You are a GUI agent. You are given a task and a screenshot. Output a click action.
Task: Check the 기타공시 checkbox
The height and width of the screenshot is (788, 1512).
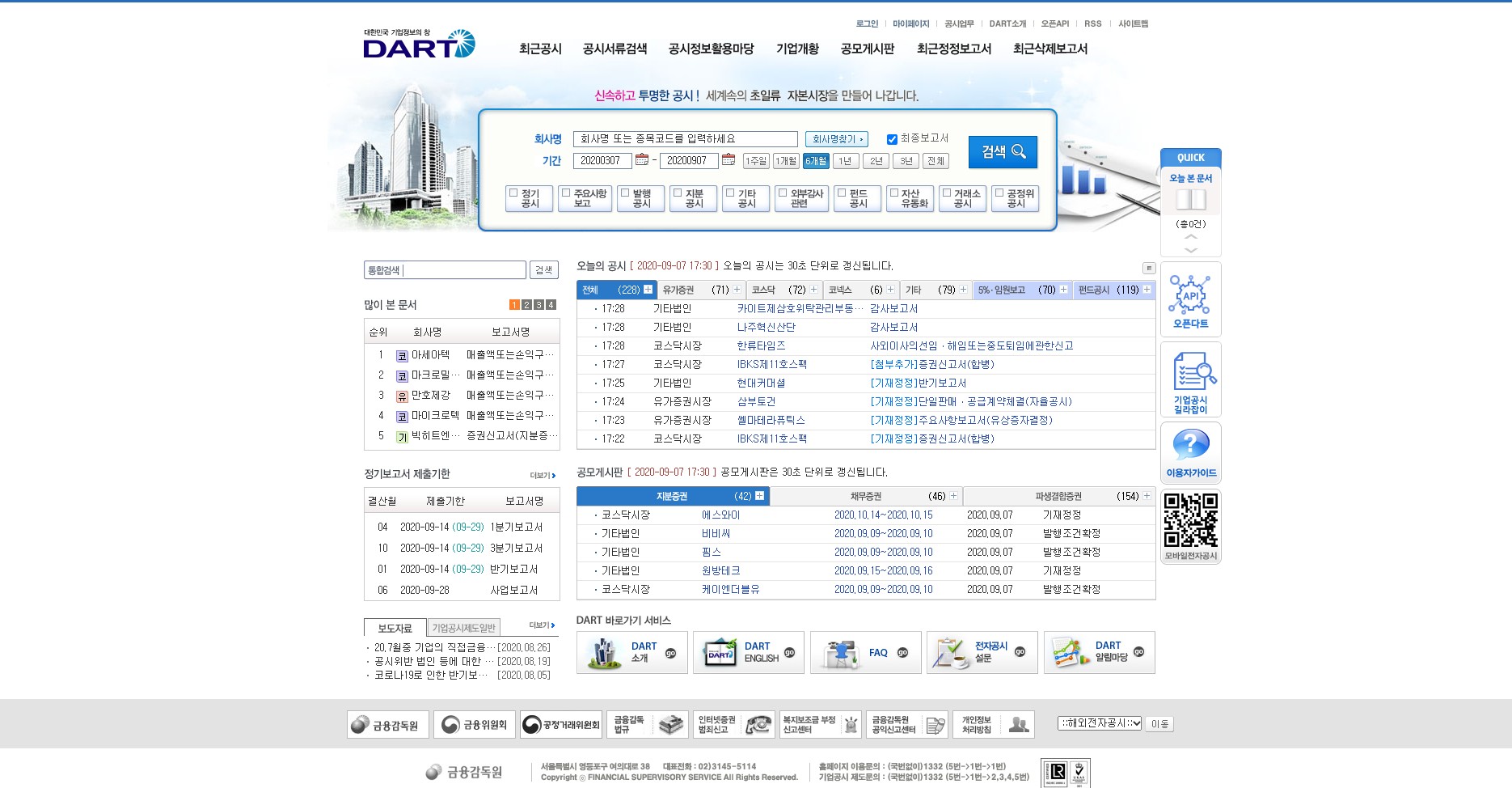(x=730, y=193)
